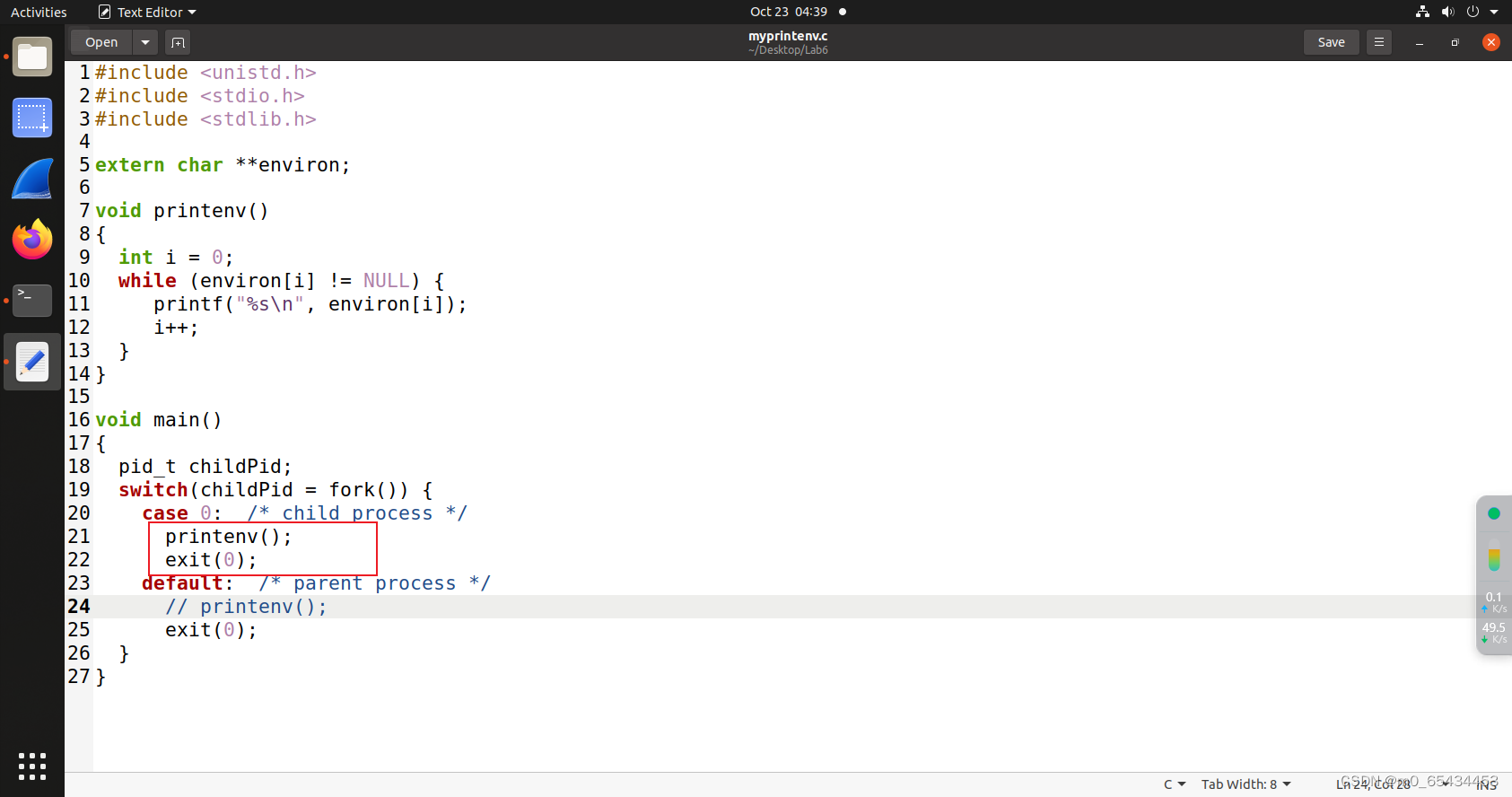Click the 'i++;' statement
Viewport: 1512px width, 797px height.
[176, 328]
